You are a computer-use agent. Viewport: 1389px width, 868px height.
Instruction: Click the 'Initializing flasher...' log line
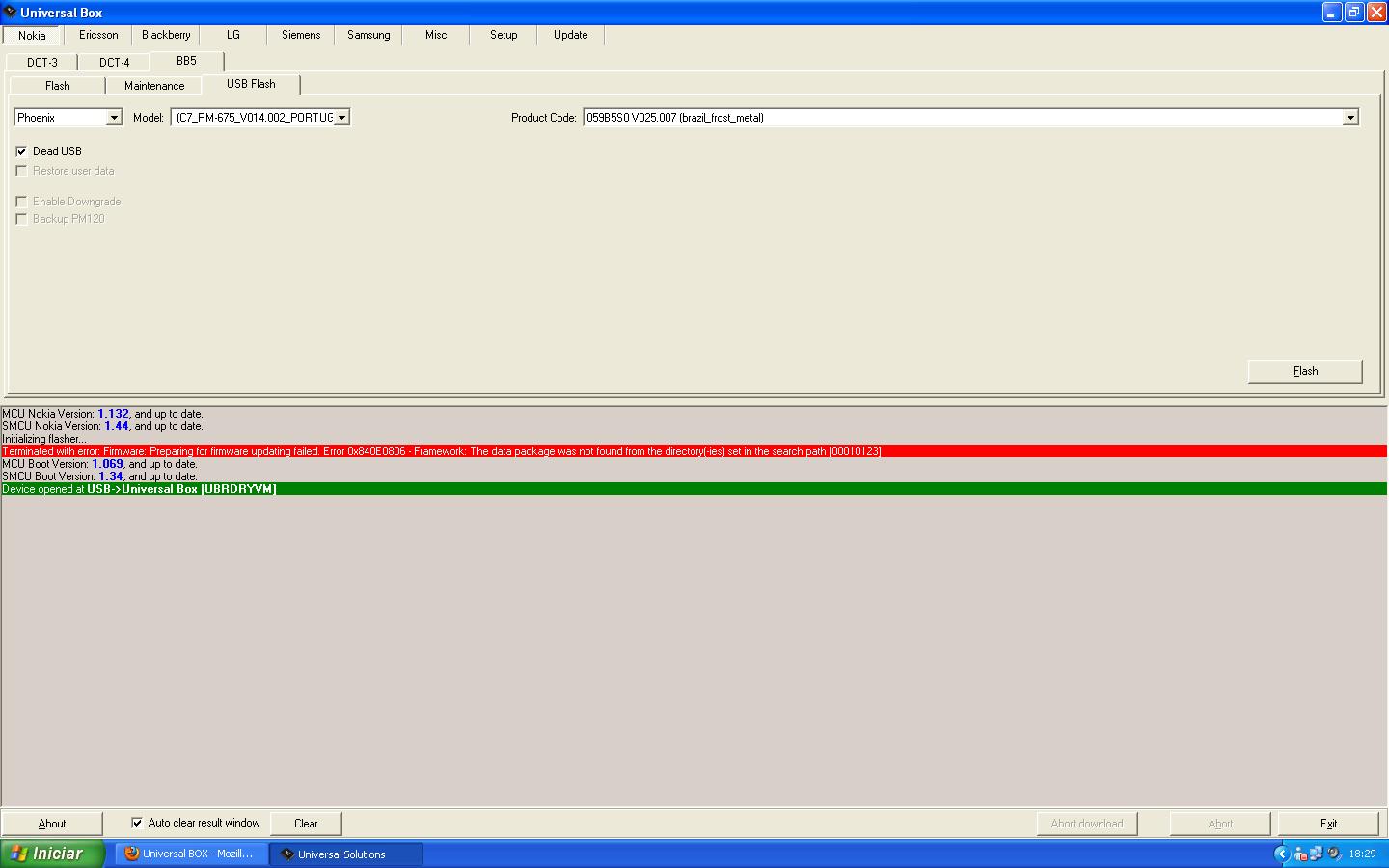43,439
